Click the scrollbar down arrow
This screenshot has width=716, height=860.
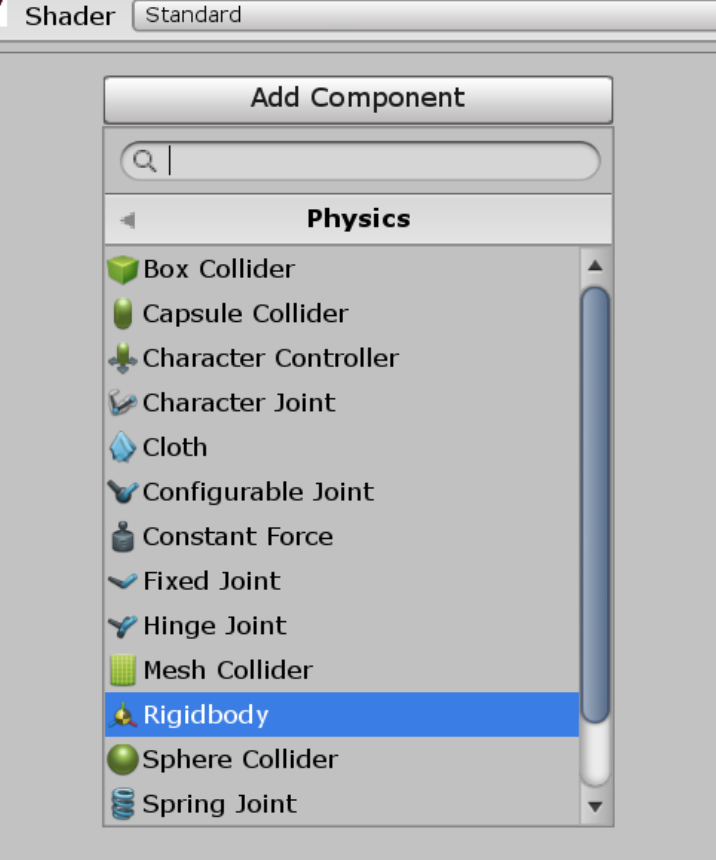pyautogui.click(x=595, y=805)
